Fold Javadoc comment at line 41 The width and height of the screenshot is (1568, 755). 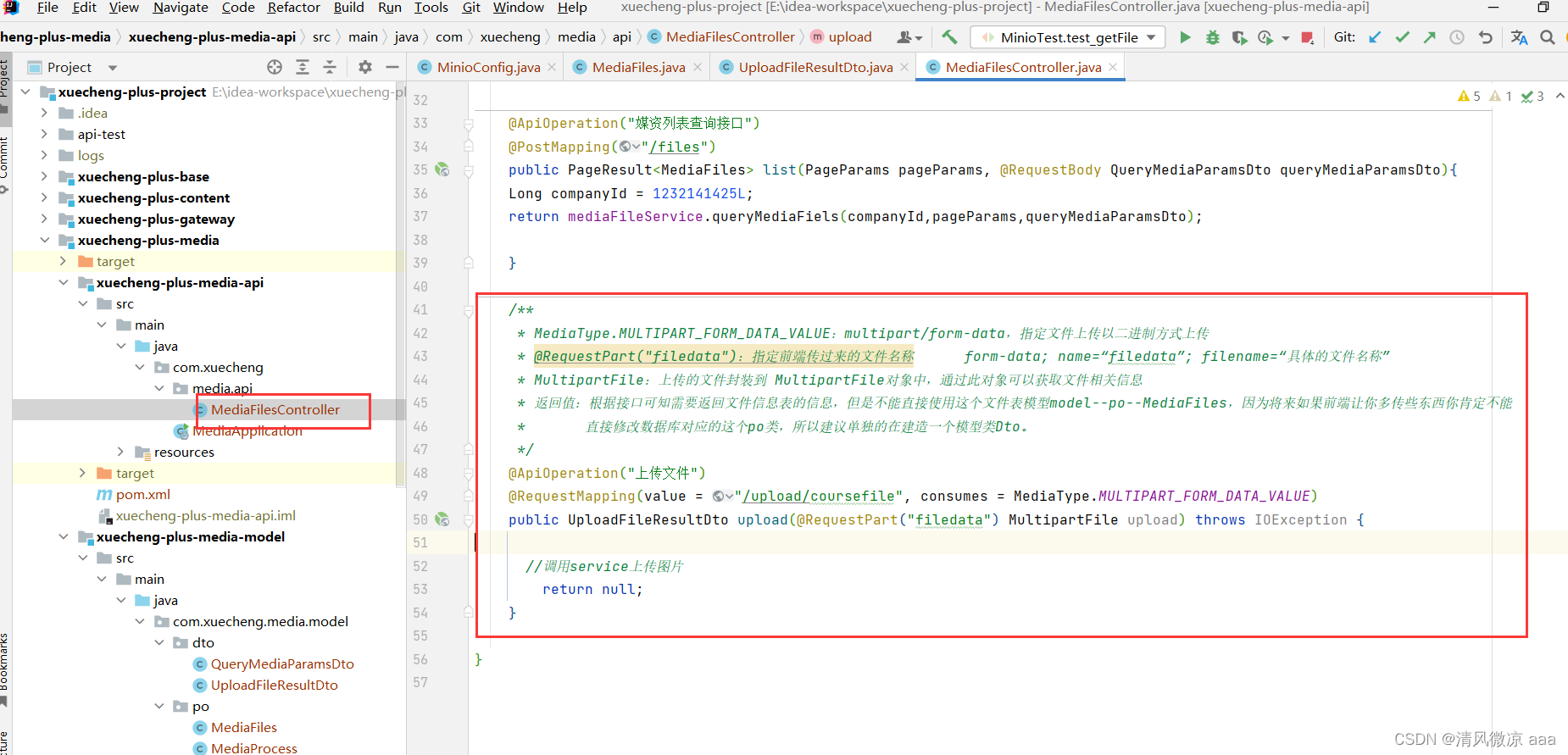[x=469, y=310]
